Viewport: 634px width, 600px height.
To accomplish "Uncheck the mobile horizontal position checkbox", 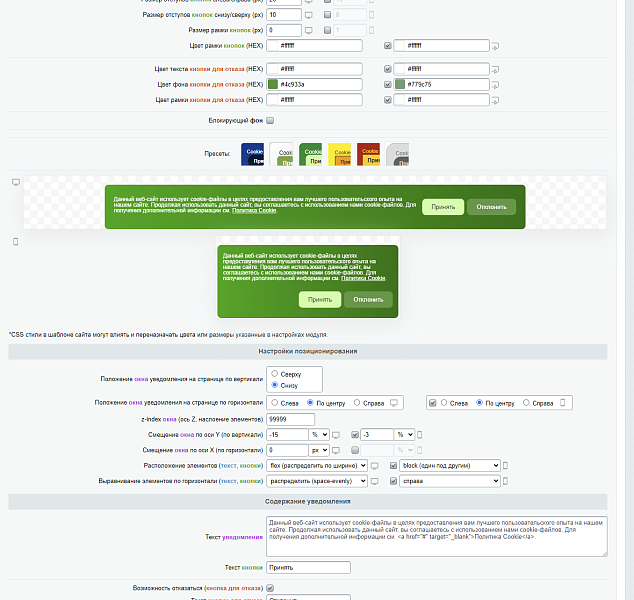I will (433, 403).
